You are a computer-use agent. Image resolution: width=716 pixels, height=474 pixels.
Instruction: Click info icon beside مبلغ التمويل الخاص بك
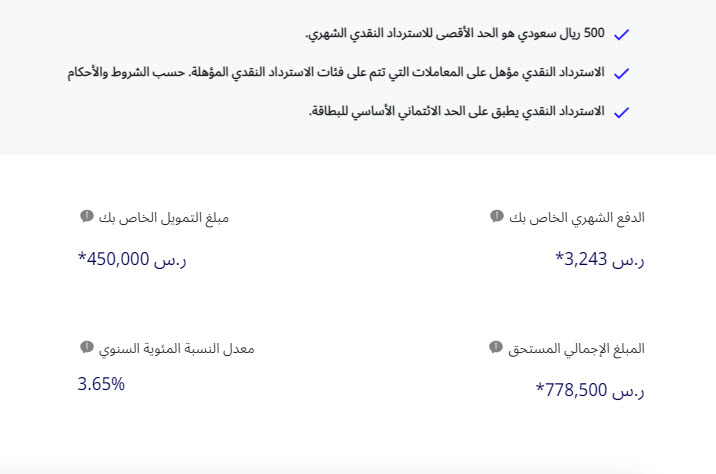coord(87,216)
